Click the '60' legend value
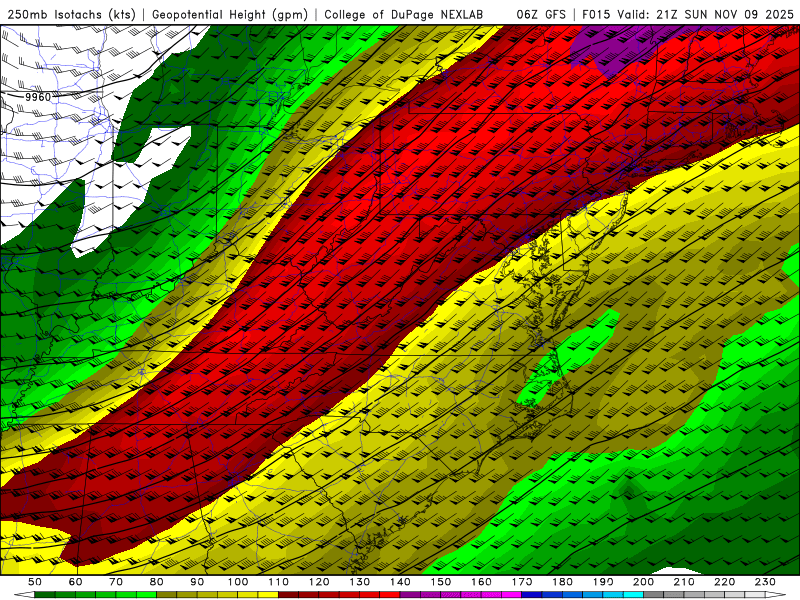 pos(76,582)
